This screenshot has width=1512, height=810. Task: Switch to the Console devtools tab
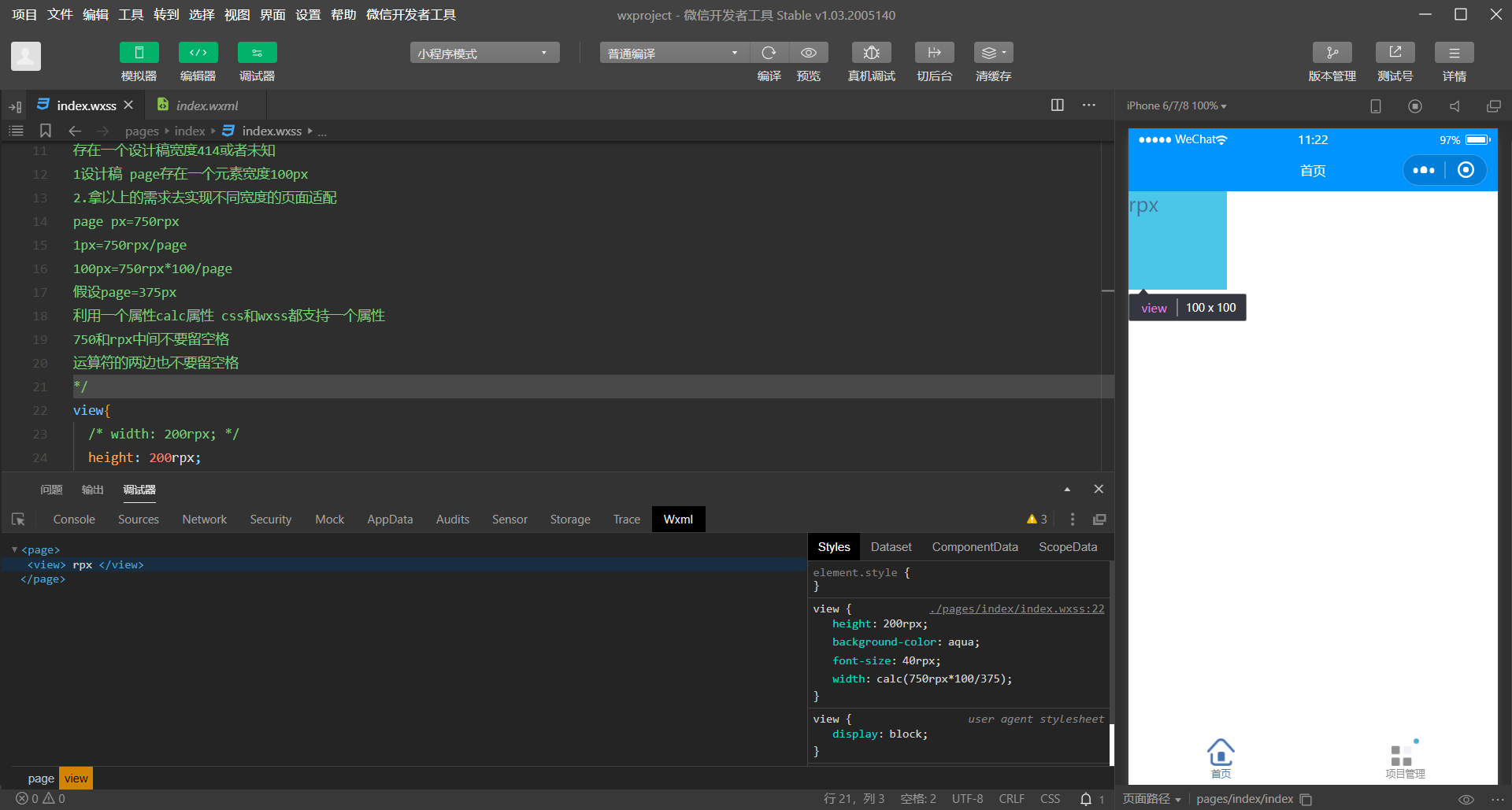[x=74, y=520]
